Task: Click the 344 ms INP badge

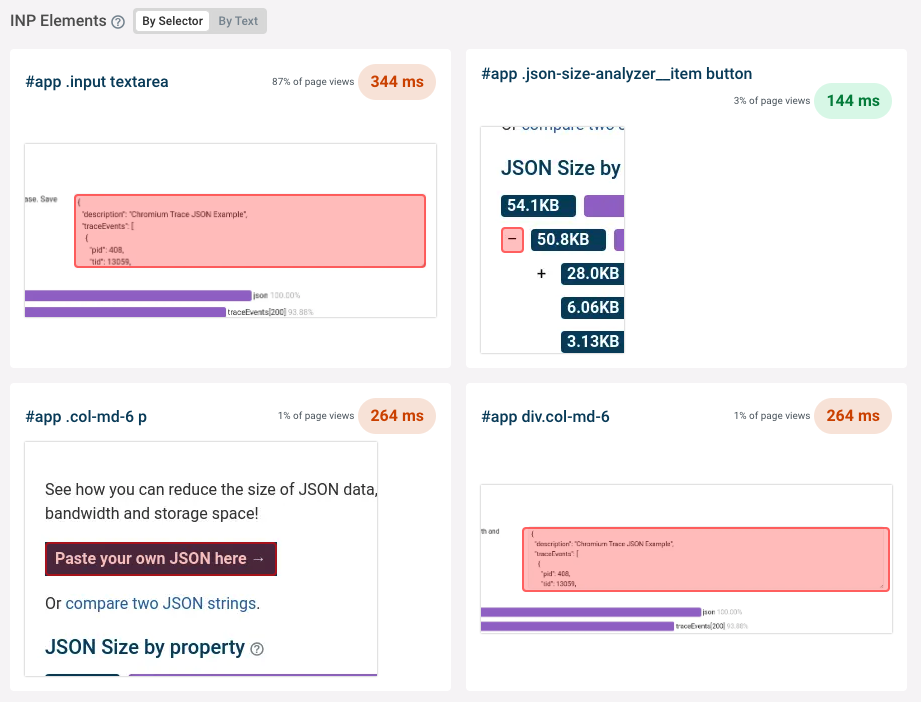Action: point(397,82)
